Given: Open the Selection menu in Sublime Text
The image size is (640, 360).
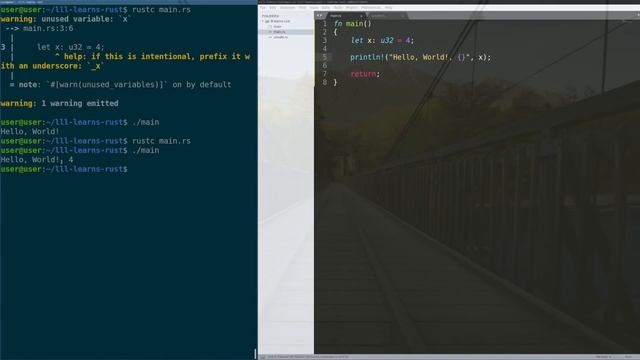Looking at the screenshot, I should click(x=288, y=8).
